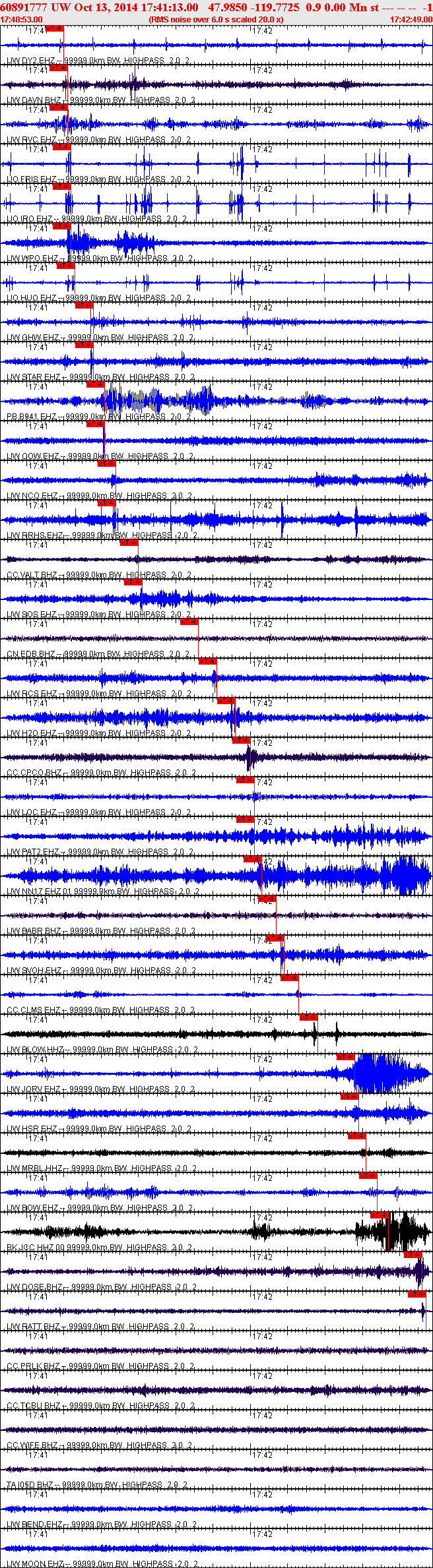Select the UW STAR EHZ station label
The height and width of the screenshot is (1568, 433).
(x=34, y=377)
